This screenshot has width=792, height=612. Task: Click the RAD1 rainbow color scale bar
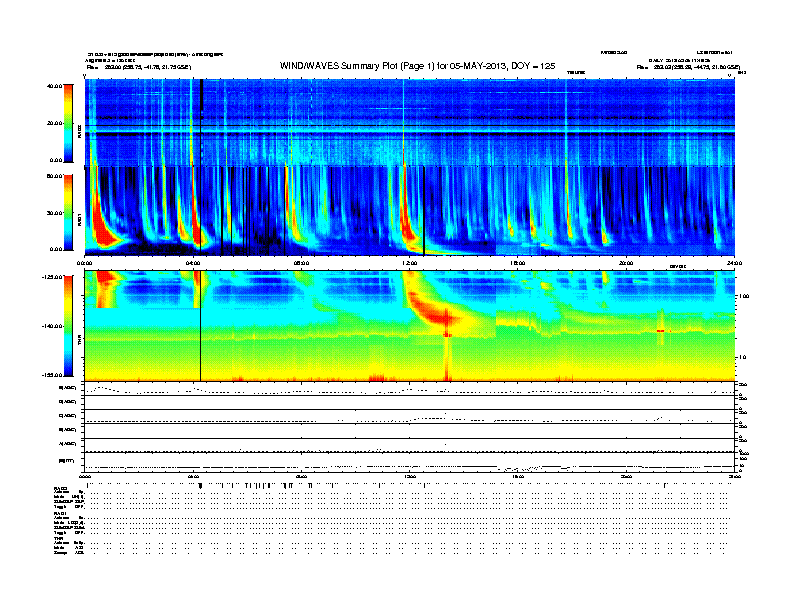pyautogui.click(x=68, y=212)
